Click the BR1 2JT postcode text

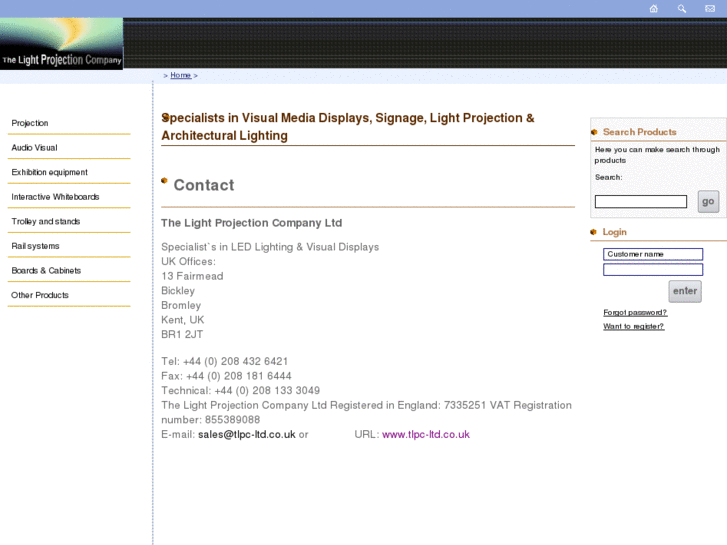[x=182, y=334]
